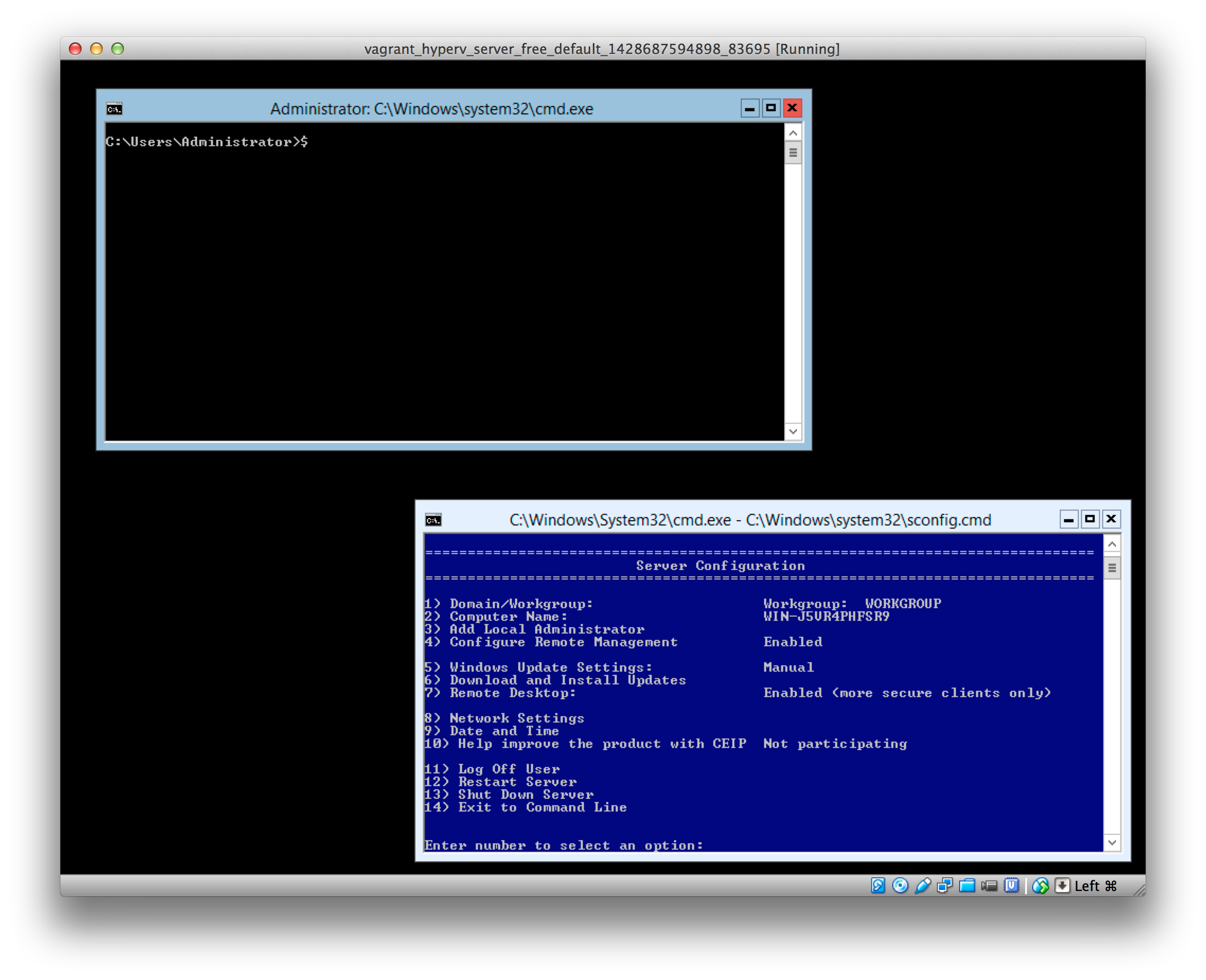Open the network adapters status icon
Viewport: 1206px width, 980px height.
[945, 886]
